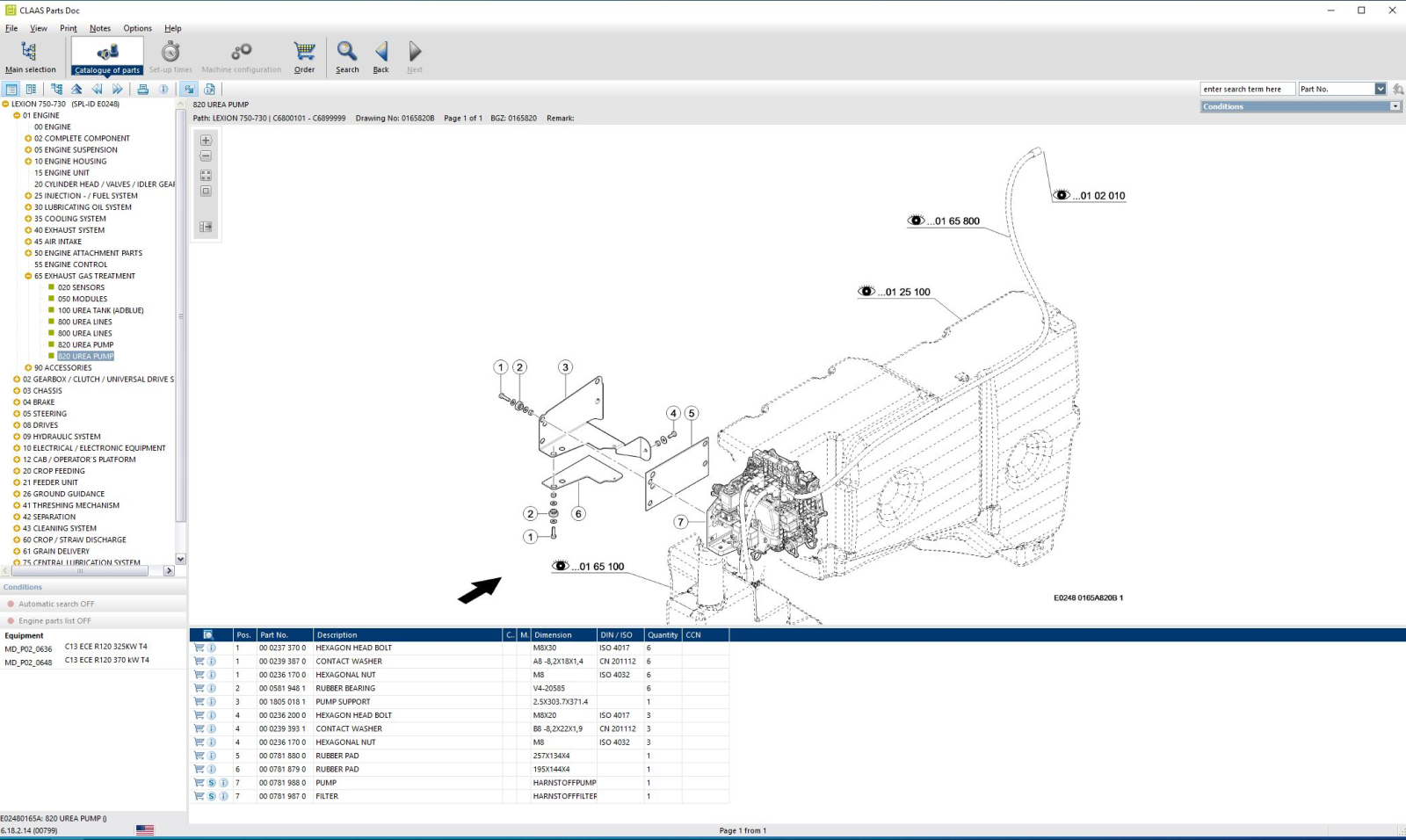Screen dimensions: 1406x840
Task: Click the tree horizontal scrollbar right arrow
Action: click(x=169, y=571)
